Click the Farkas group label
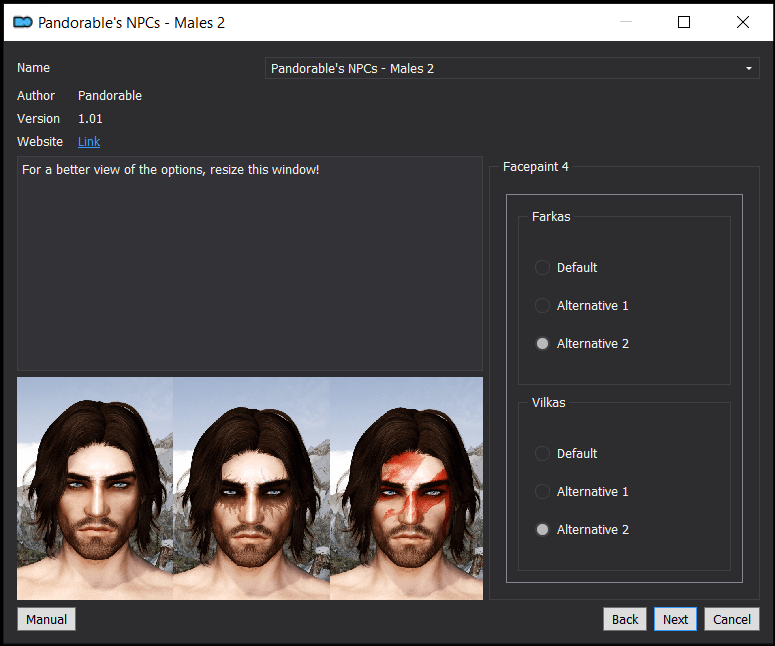This screenshot has height=646, width=775. pos(551,216)
